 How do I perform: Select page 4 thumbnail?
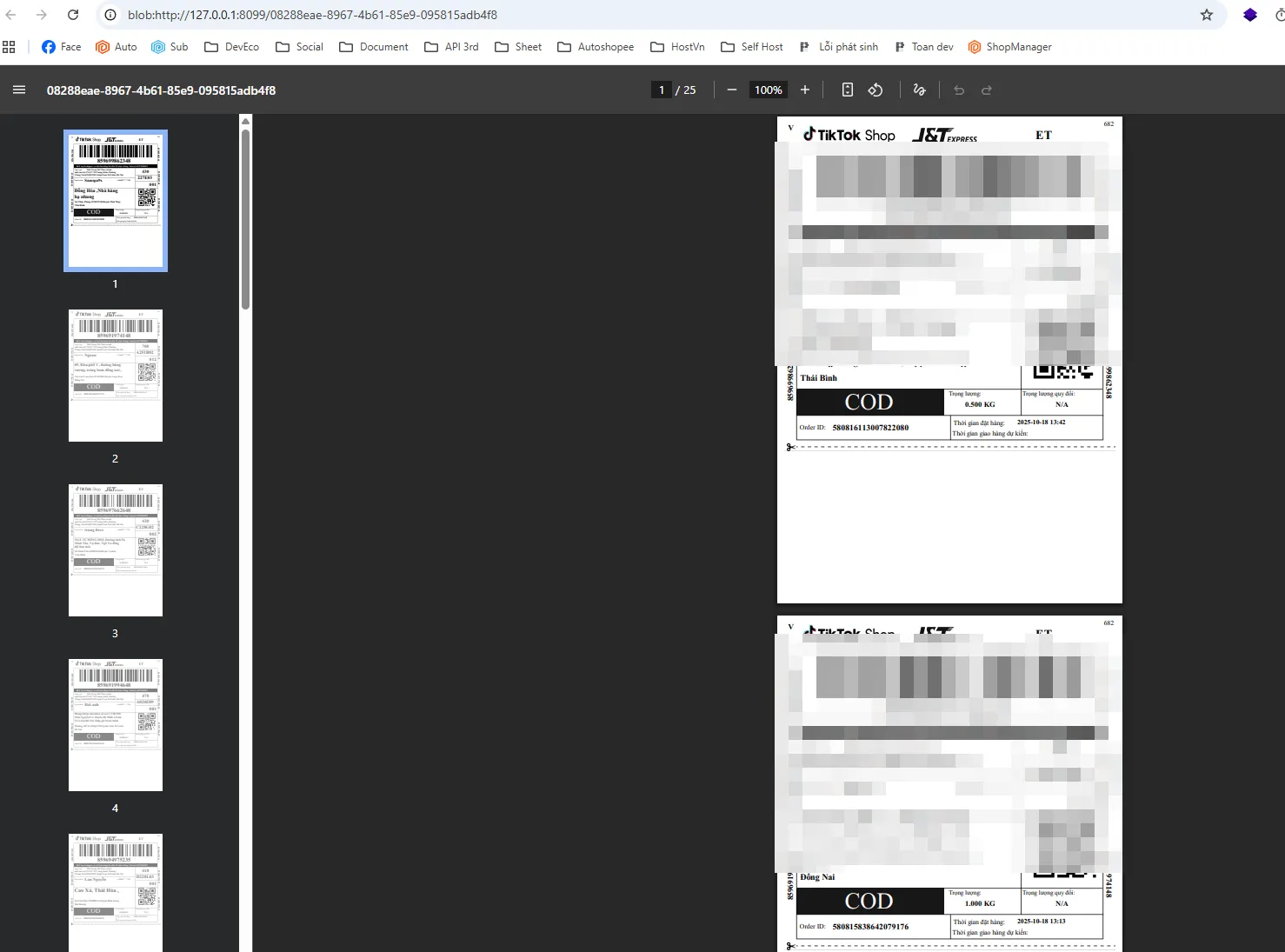pos(116,725)
